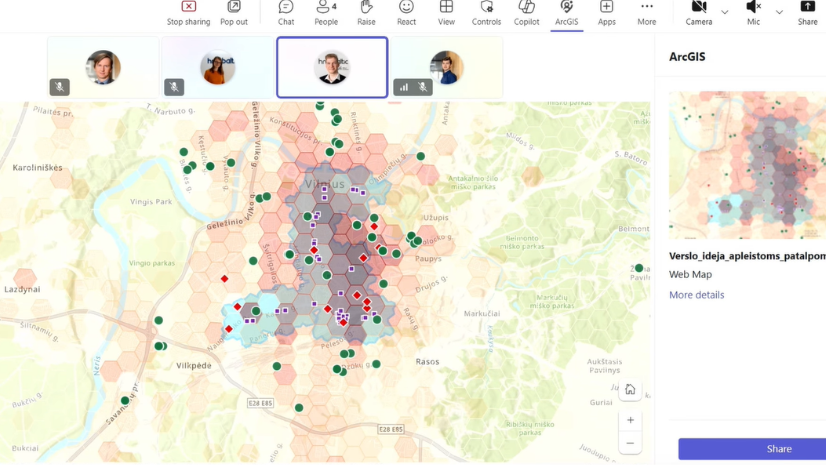Screen dimensions: 826x465
Task: Click the Paupys map label
Action: point(428,259)
